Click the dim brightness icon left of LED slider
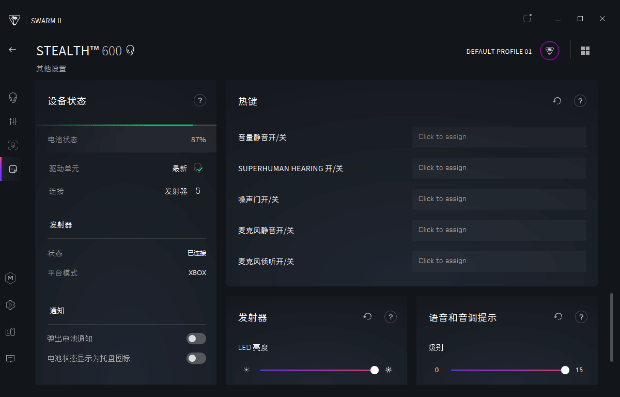 coord(246,370)
